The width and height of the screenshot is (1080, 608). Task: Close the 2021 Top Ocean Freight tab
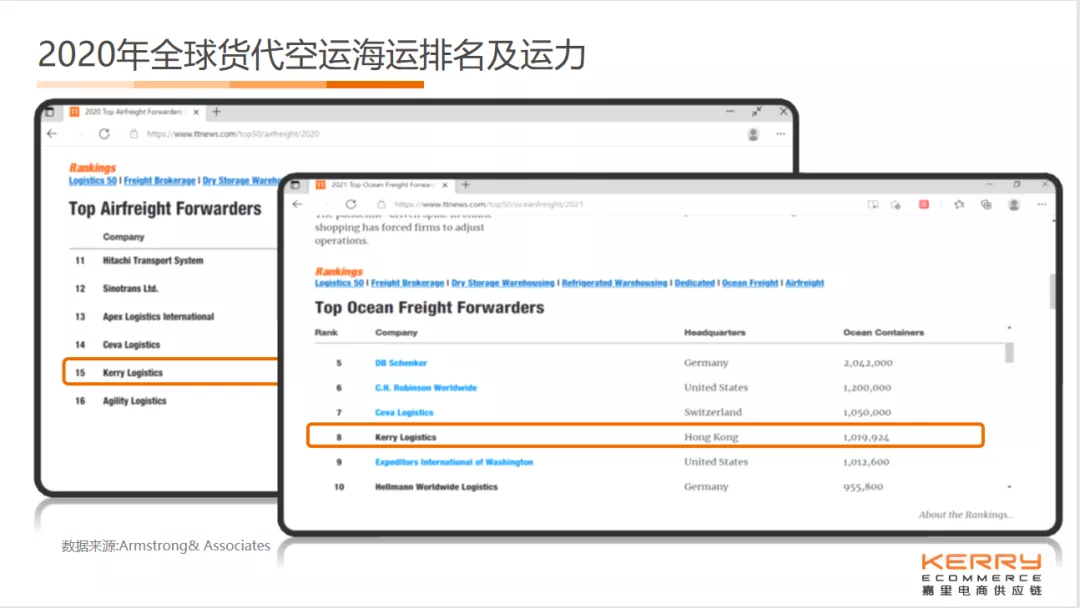[445, 185]
